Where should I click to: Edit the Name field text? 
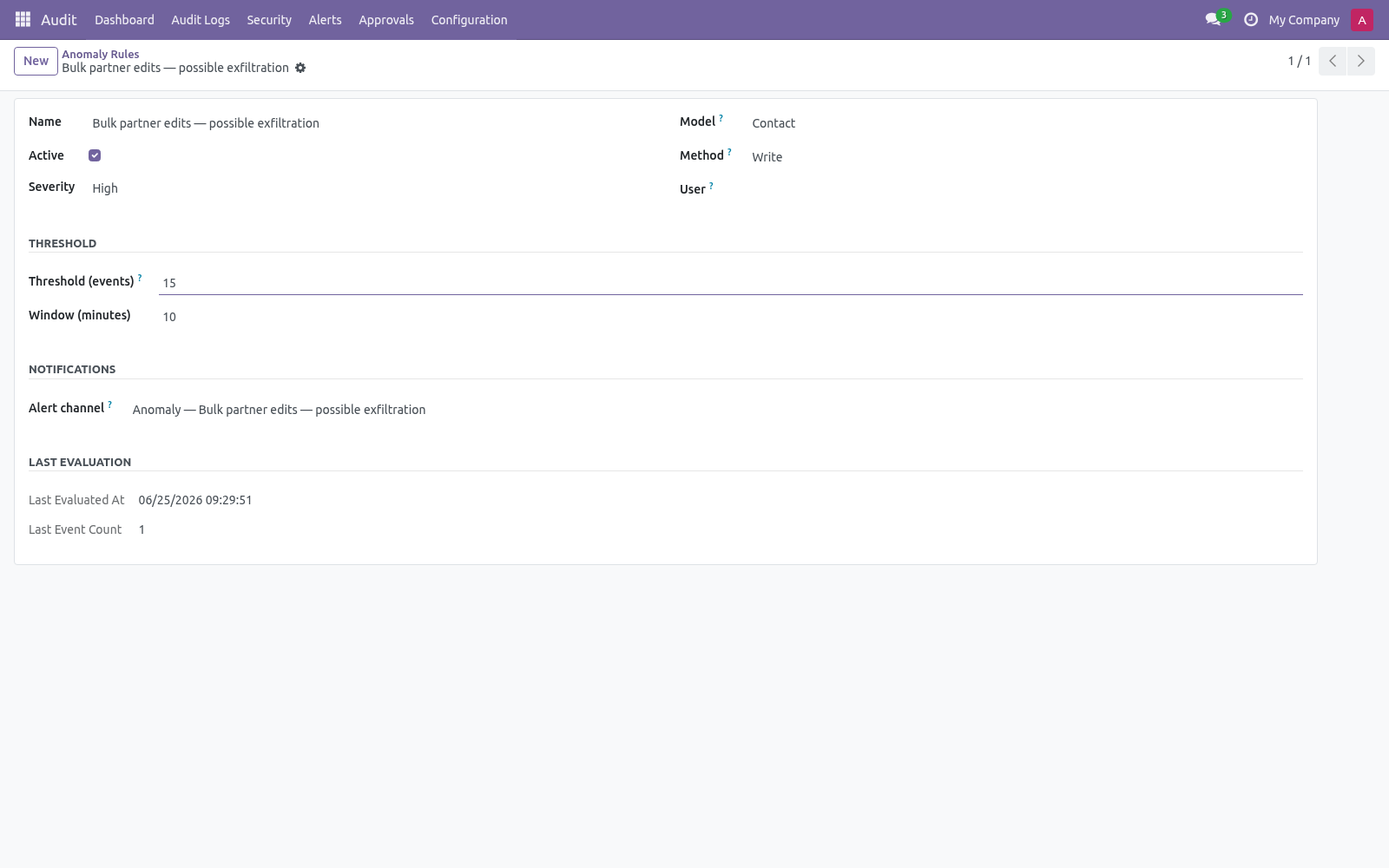pos(372,123)
